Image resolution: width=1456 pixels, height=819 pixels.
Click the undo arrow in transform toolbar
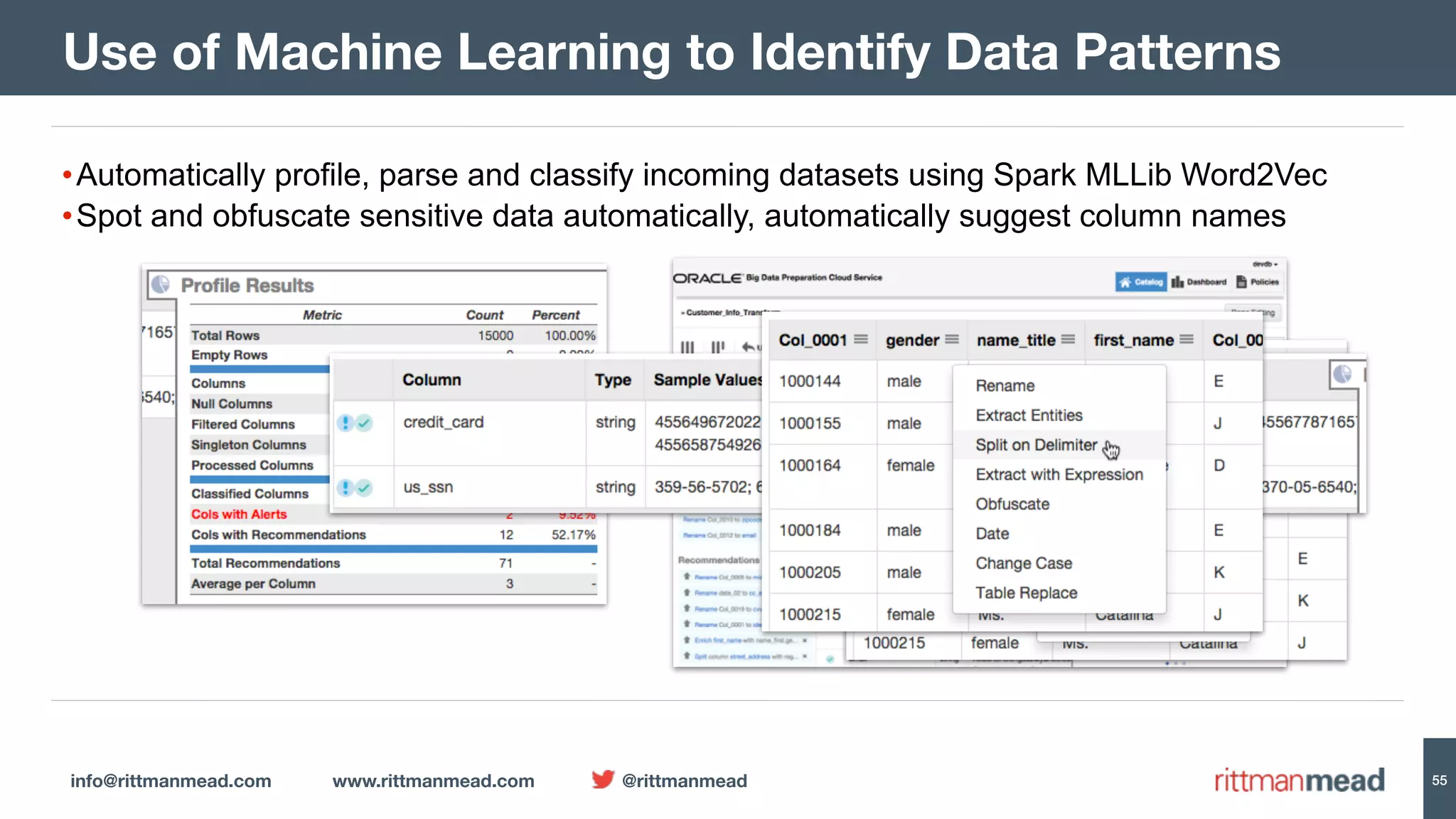pos(748,347)
